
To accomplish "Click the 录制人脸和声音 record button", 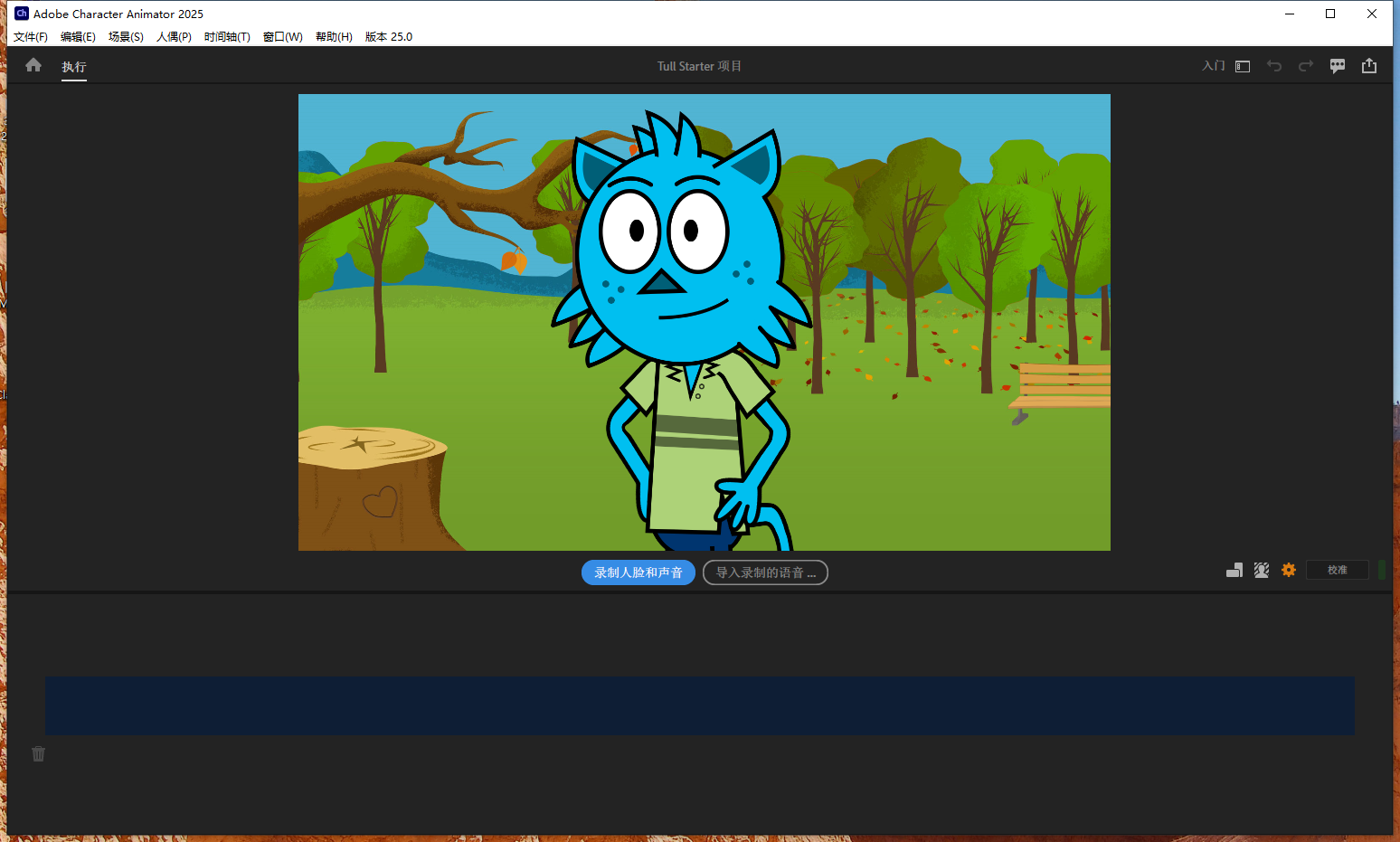I will point(638,572).
